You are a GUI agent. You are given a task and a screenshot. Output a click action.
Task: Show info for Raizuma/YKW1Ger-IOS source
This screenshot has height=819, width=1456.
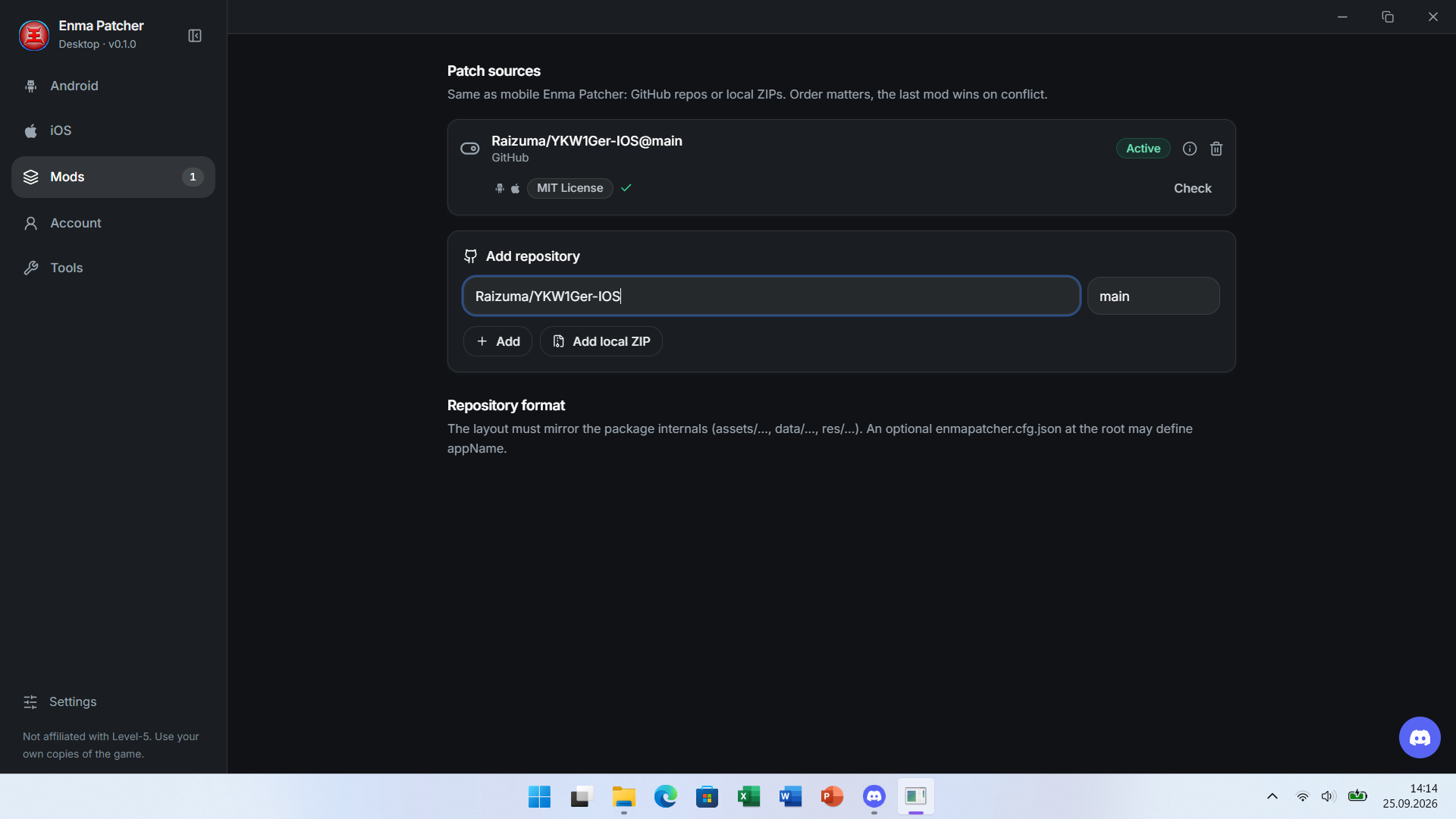(1190, 149)
